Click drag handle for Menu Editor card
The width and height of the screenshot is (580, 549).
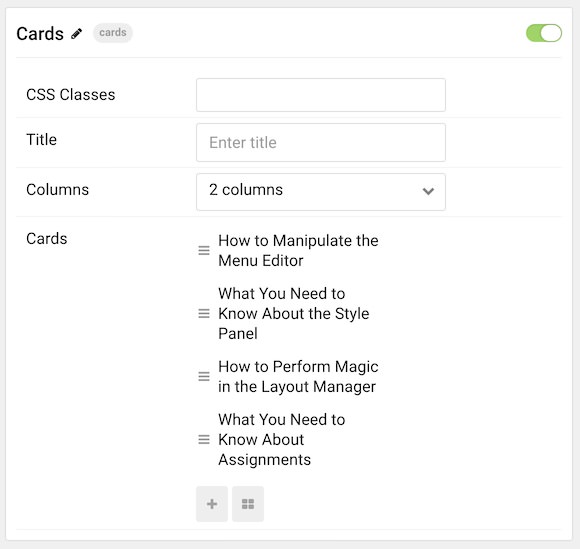pyautogui.click(x=204, y=250)
